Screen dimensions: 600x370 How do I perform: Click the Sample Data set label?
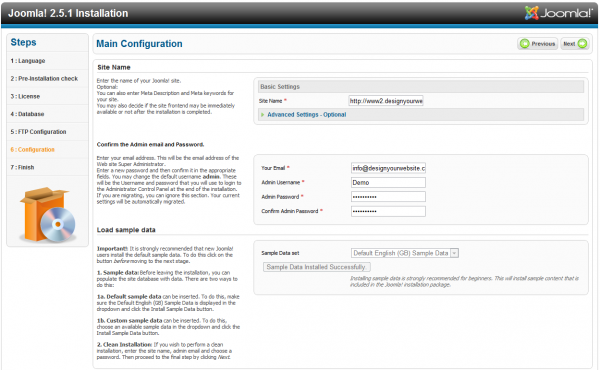280,253
